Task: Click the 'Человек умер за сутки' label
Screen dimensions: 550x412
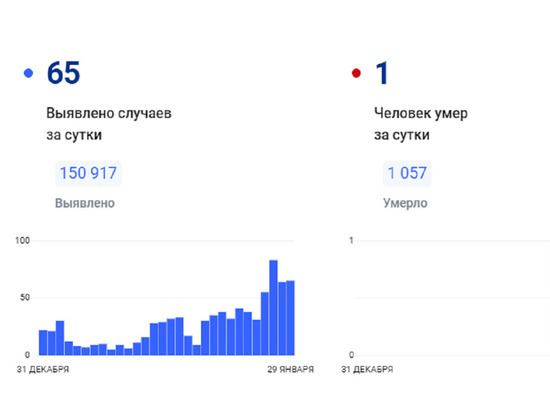Action: click(x=421, y=124)
